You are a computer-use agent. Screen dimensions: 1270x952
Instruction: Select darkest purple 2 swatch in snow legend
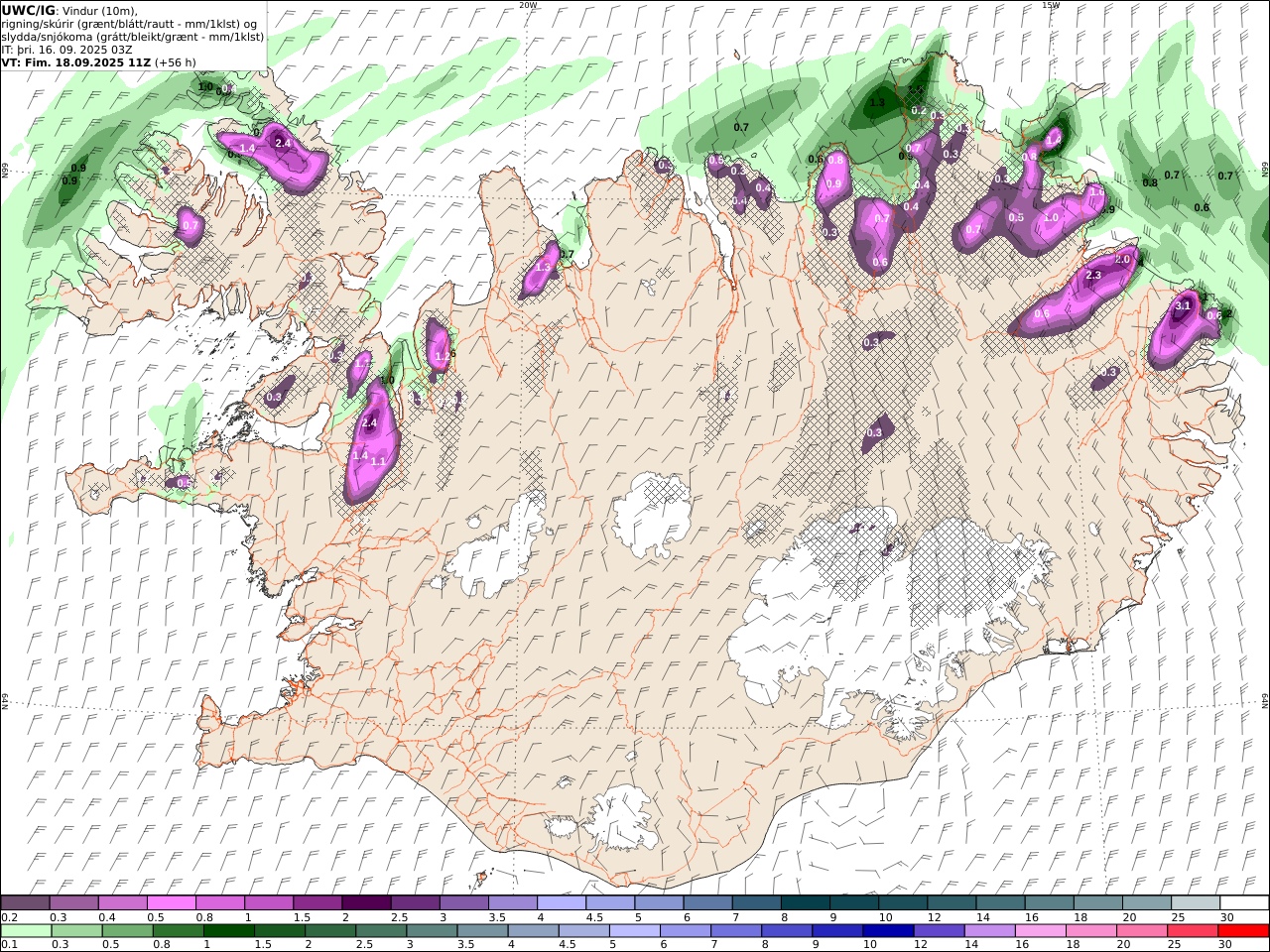(x=365, y=903)
